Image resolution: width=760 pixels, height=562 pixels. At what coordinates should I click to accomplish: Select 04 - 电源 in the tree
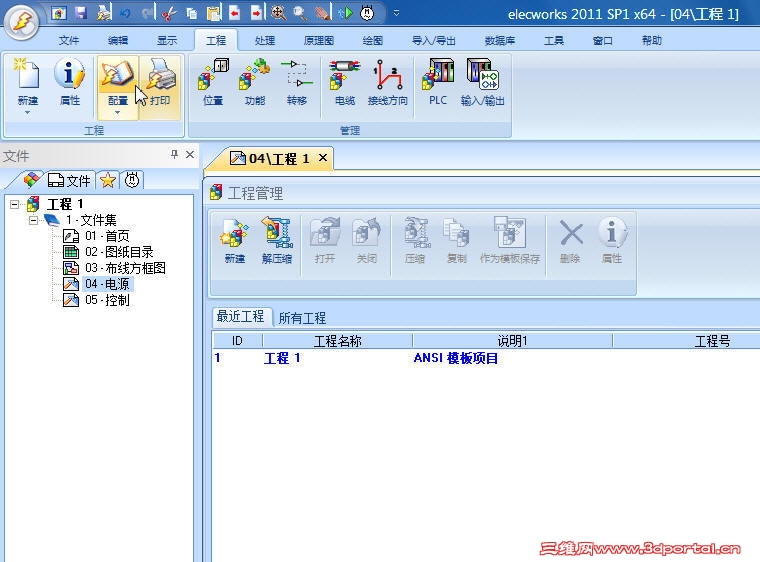pos(97,284)
